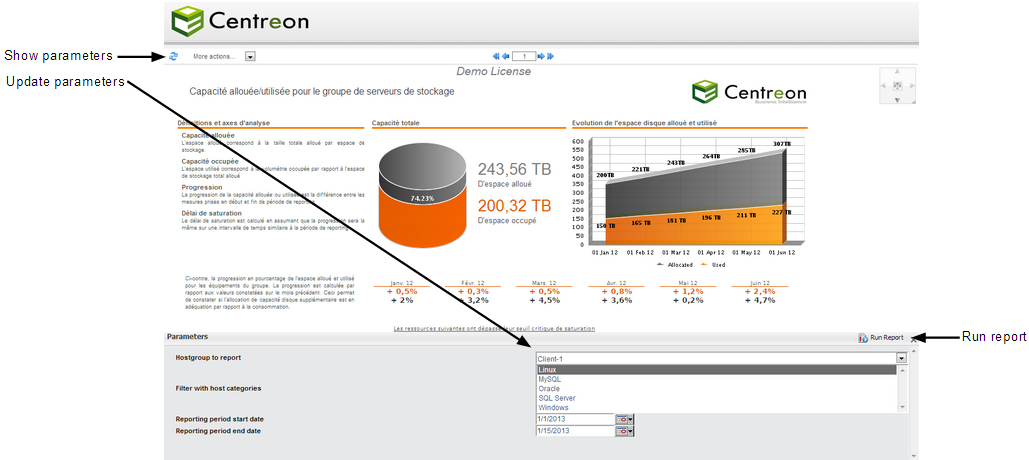1029x460 pixels.
Task: Click the Used legend entry
Action: [711, 264]
